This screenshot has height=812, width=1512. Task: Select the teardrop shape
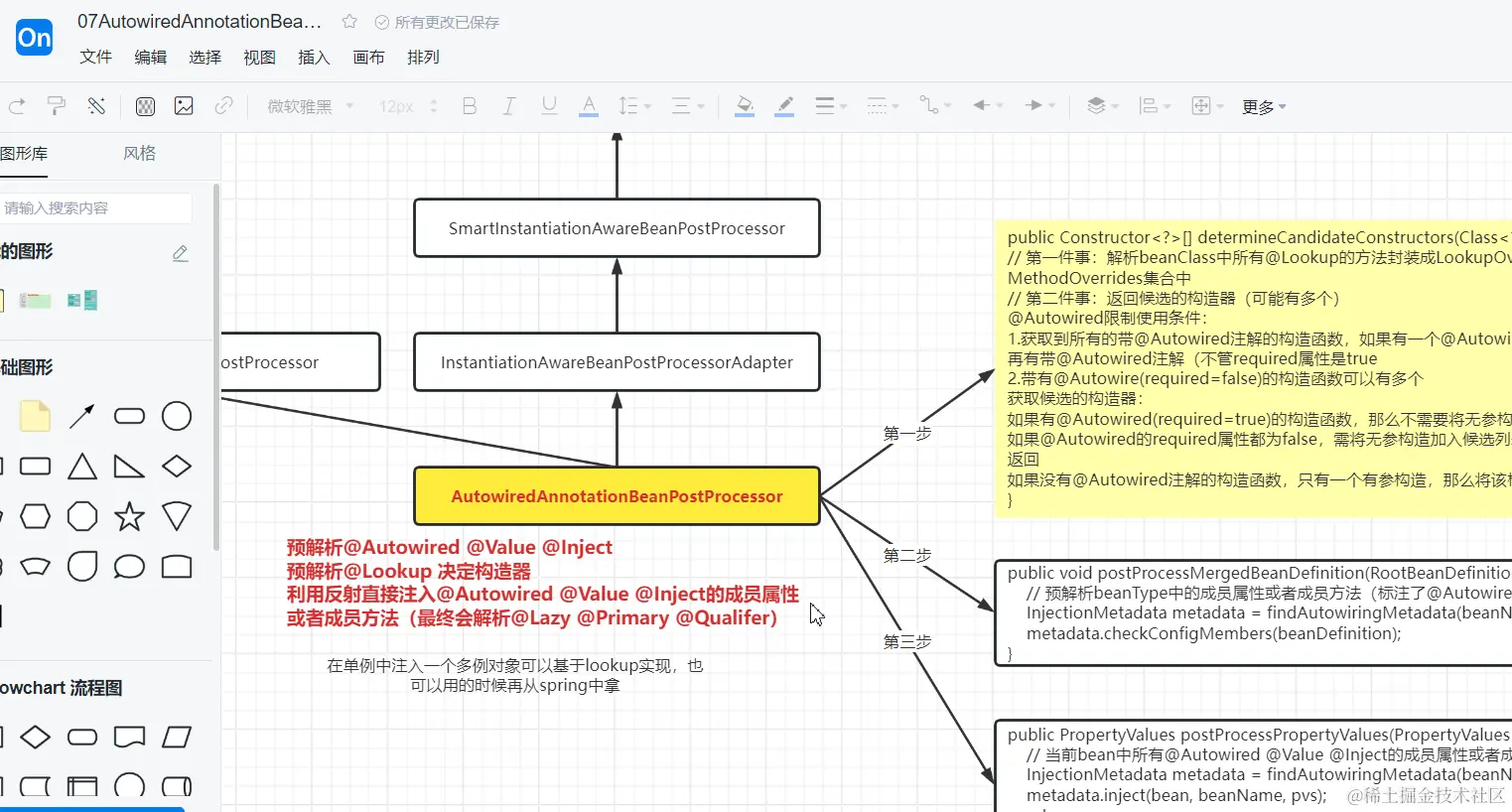pos(82,567)
